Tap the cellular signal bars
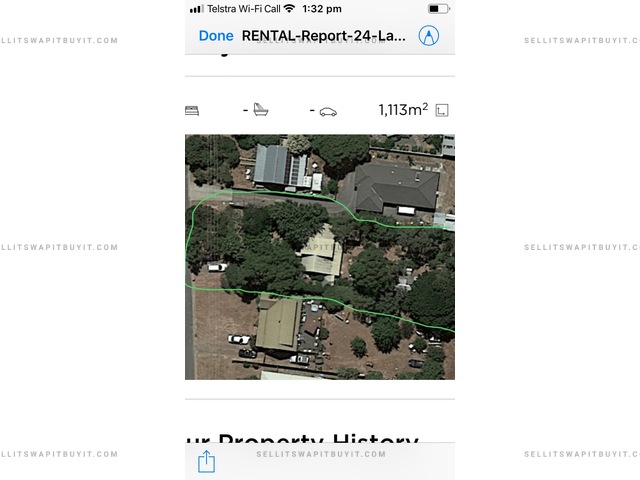Screen dimensions: 640x480 coord(196,8)
